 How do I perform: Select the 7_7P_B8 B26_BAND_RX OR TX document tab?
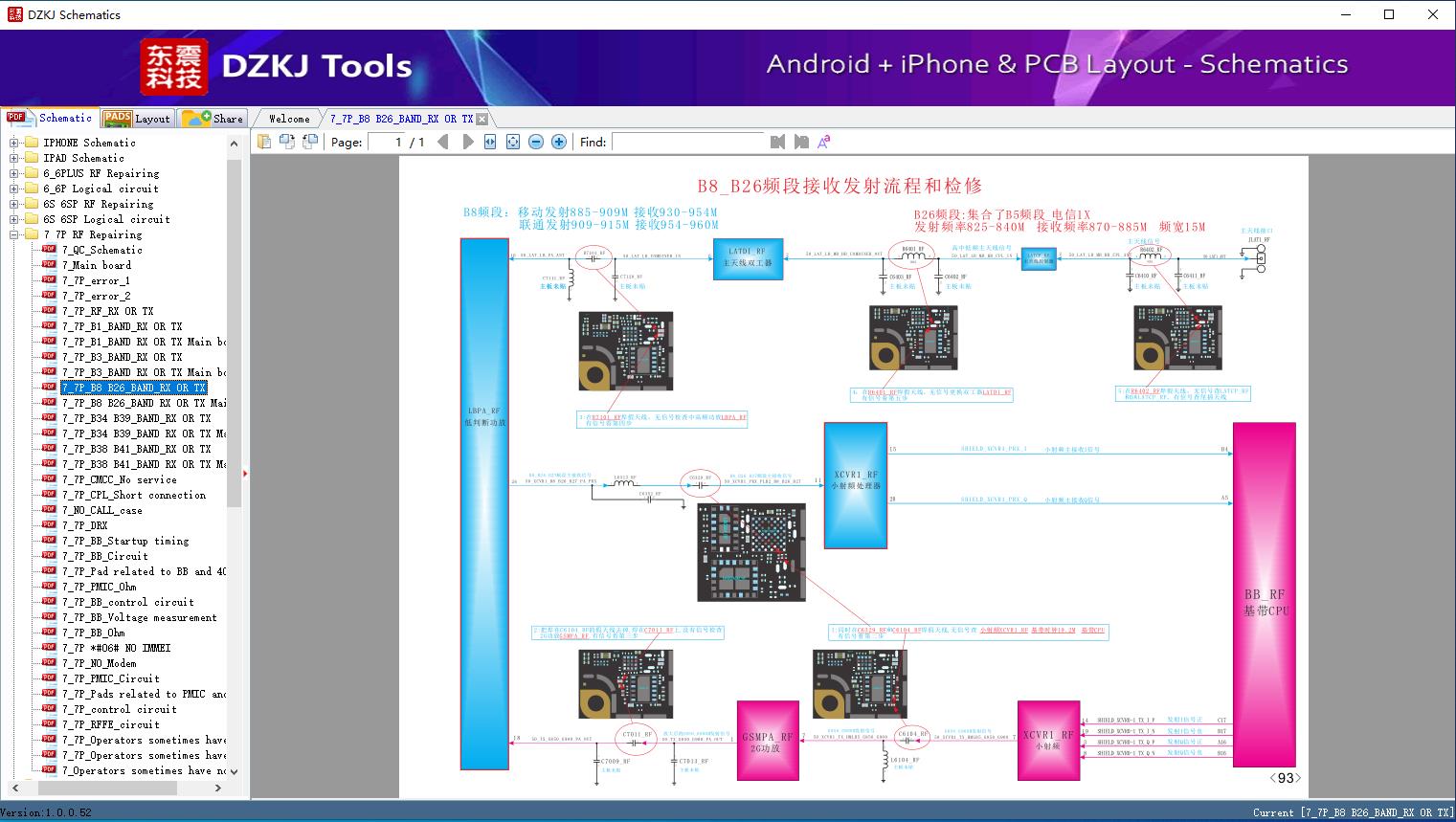[402, 119]
